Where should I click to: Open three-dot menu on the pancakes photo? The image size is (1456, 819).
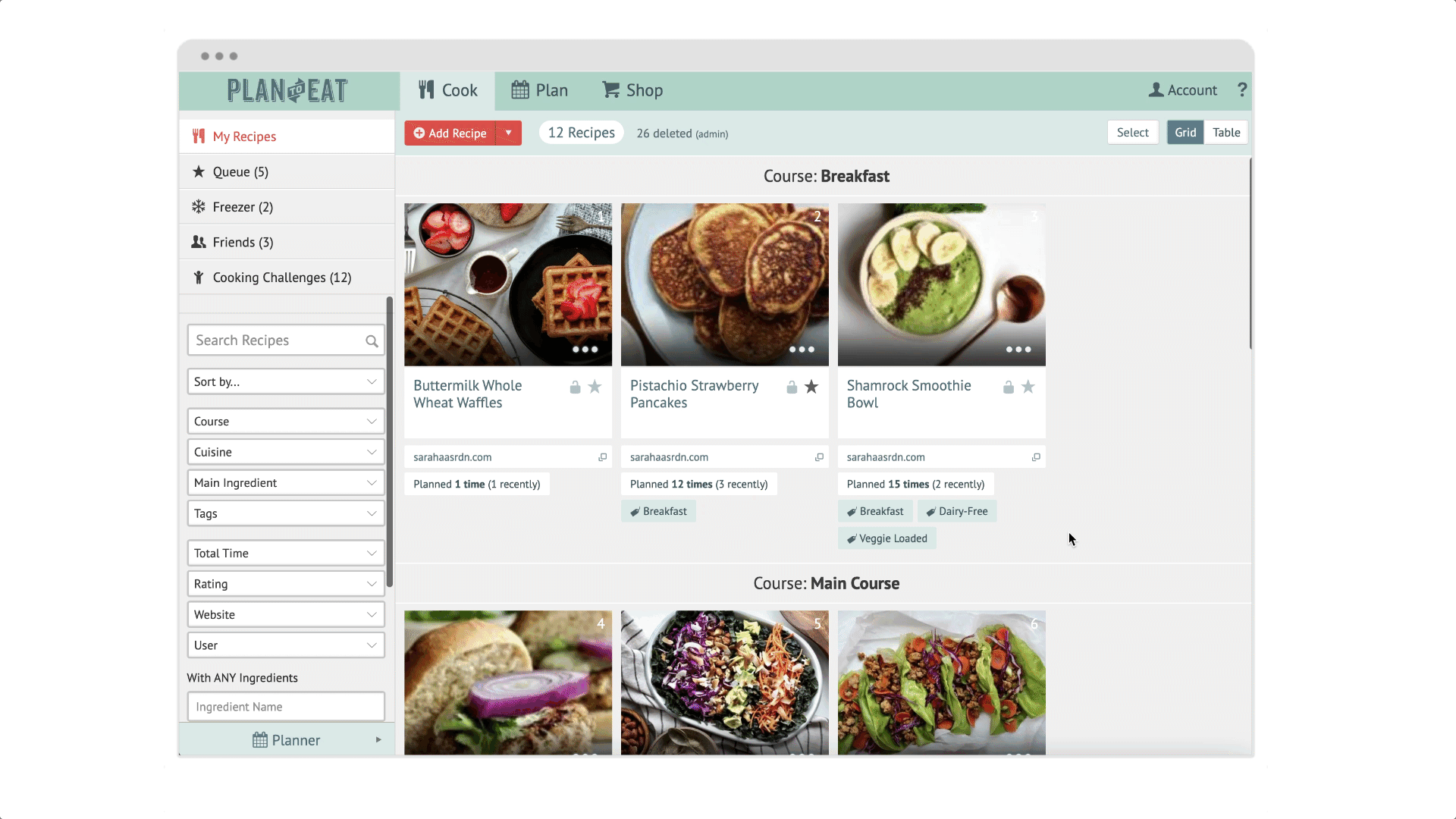(802, 350)
